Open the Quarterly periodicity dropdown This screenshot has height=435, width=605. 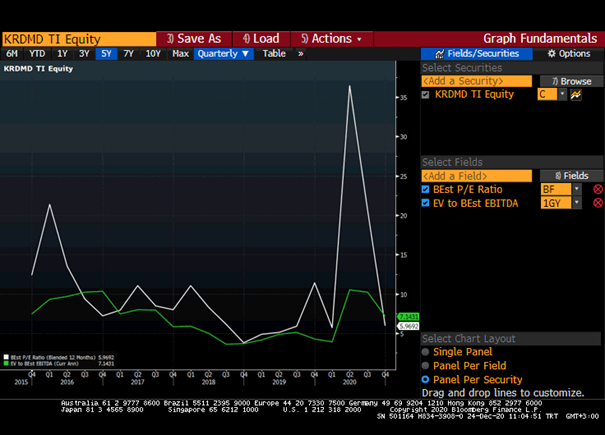[223, 54]
